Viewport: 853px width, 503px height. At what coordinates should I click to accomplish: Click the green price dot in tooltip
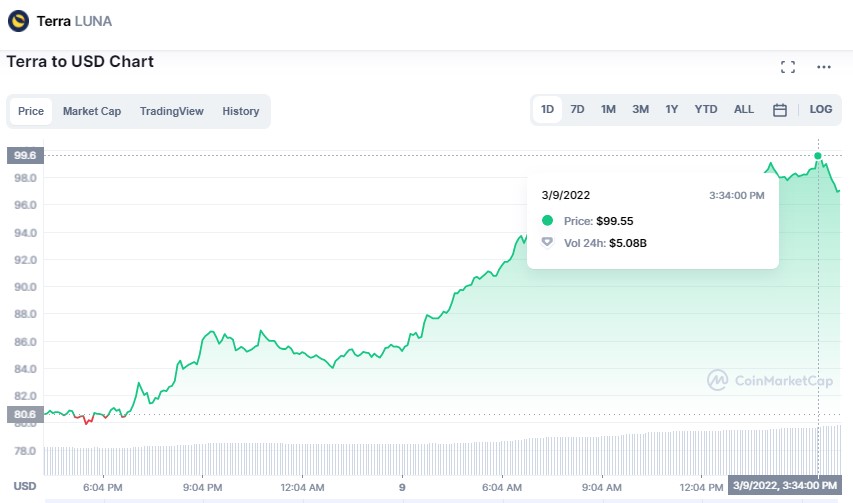pos(547,220)
